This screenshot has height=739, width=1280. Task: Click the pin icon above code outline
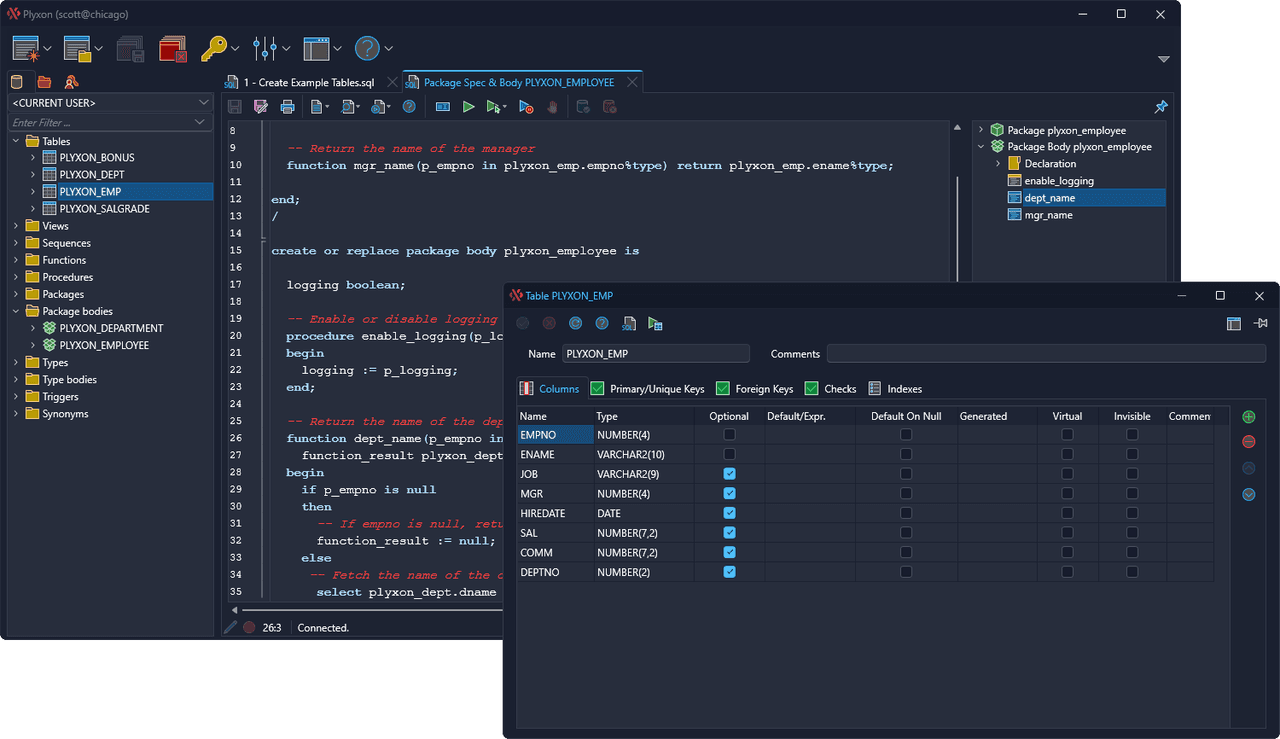1161,106
